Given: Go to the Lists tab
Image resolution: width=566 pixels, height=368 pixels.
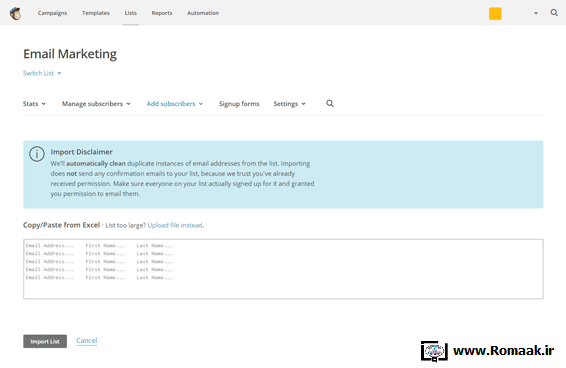Looking at the screenshot, I should point(131,13).
